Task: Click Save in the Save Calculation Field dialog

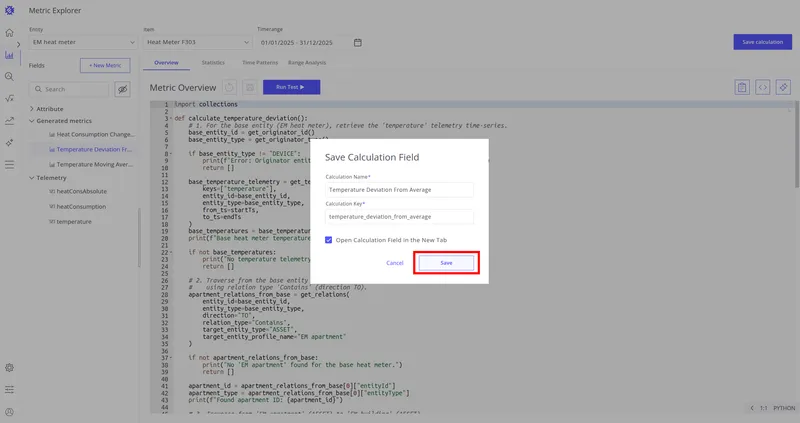Action: [x=446, y=263]
